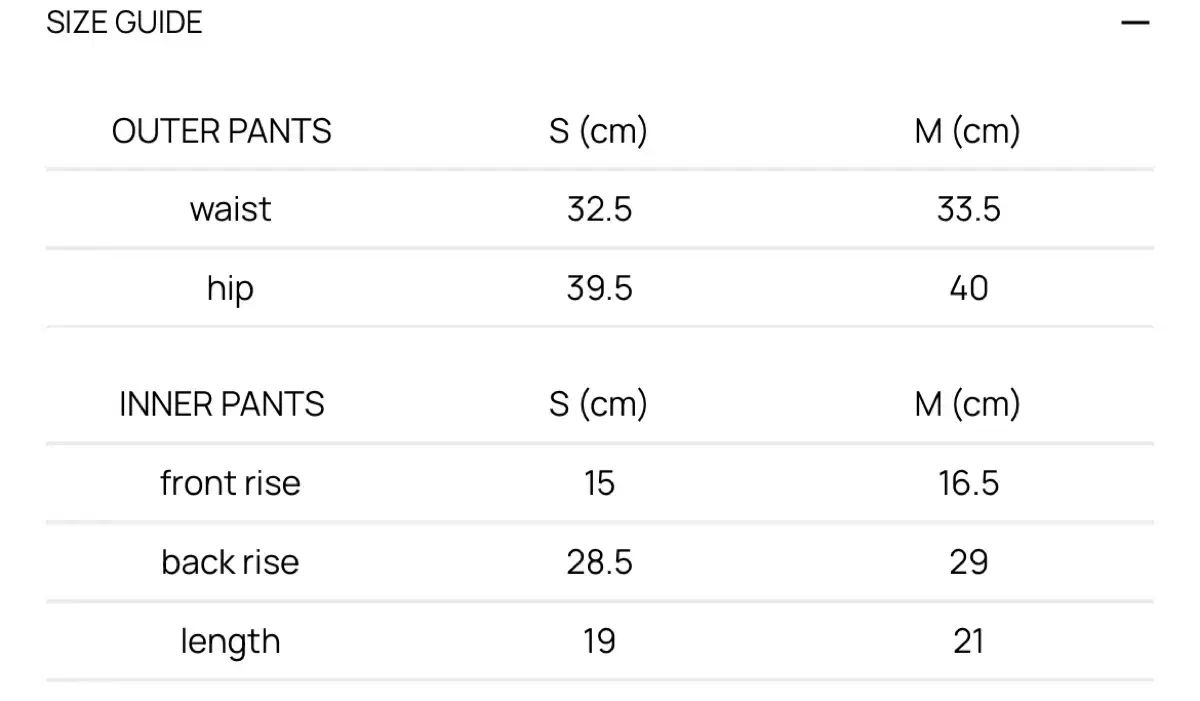
Task: Click the hip row label
Action: pos(230,288)
